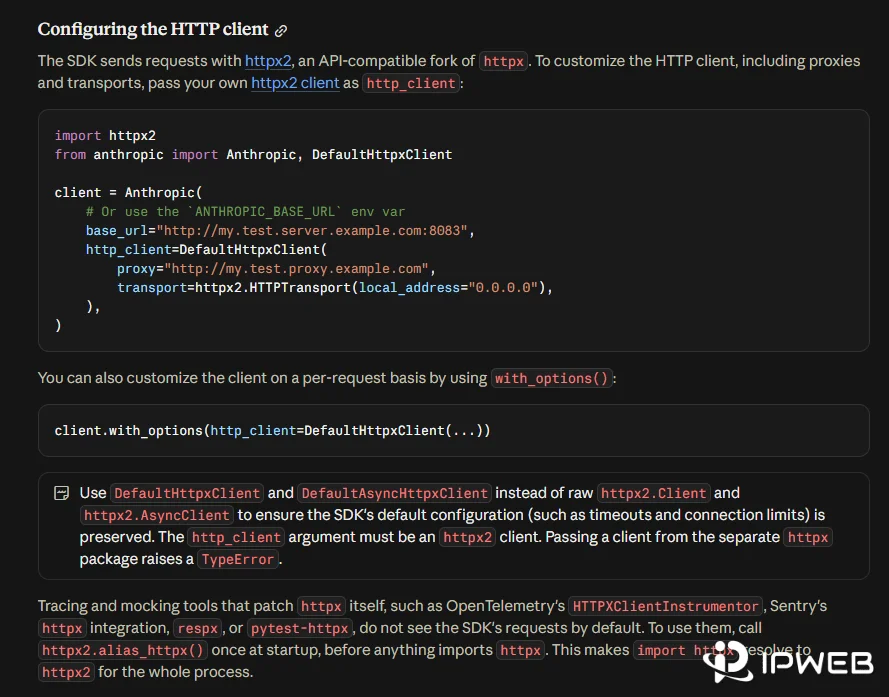
Task: Click 'httpx' code after 'tools that patch'
Action: (x=321, y=607)
